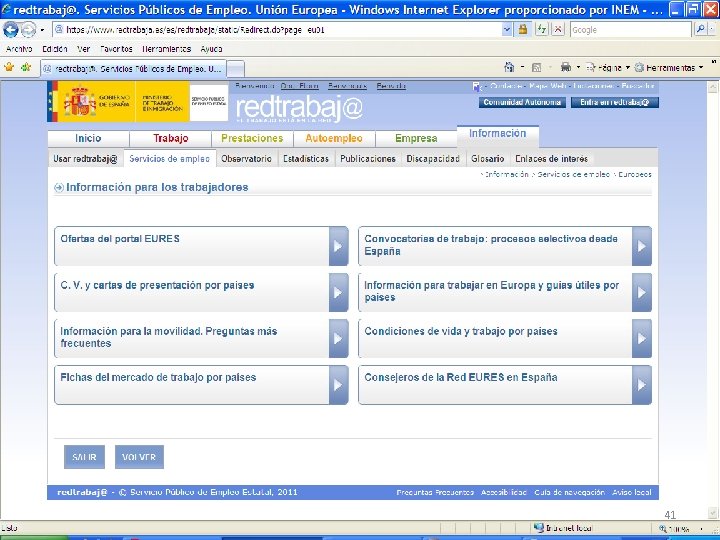This screenshot has height=540, width=720.
Task: Click the redtrabaj@ site logo
Action: coord(299,108)
